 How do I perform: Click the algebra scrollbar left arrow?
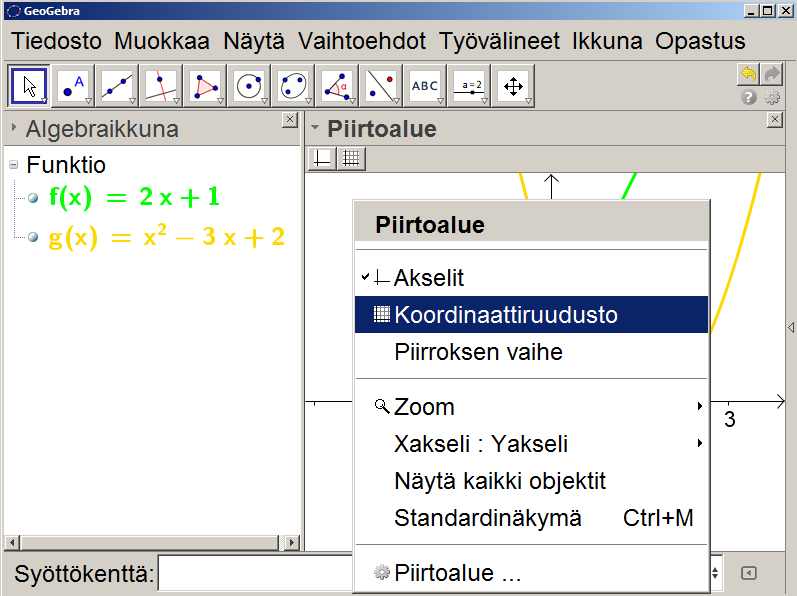tap(12, 542)
